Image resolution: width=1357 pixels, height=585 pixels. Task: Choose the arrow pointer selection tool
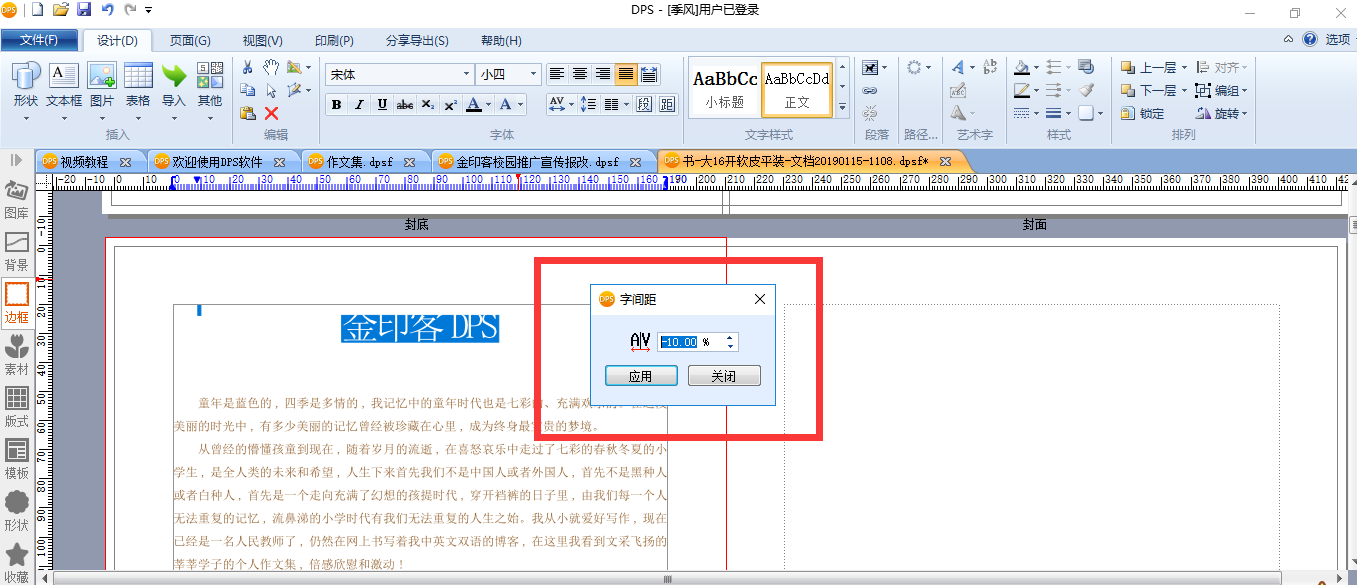[x=271, y=90]
